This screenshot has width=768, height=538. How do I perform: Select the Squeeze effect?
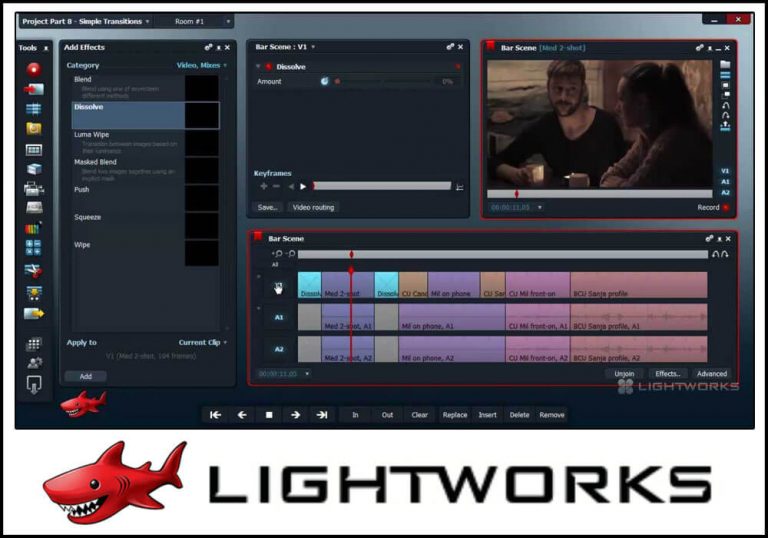tap(145, 225)
